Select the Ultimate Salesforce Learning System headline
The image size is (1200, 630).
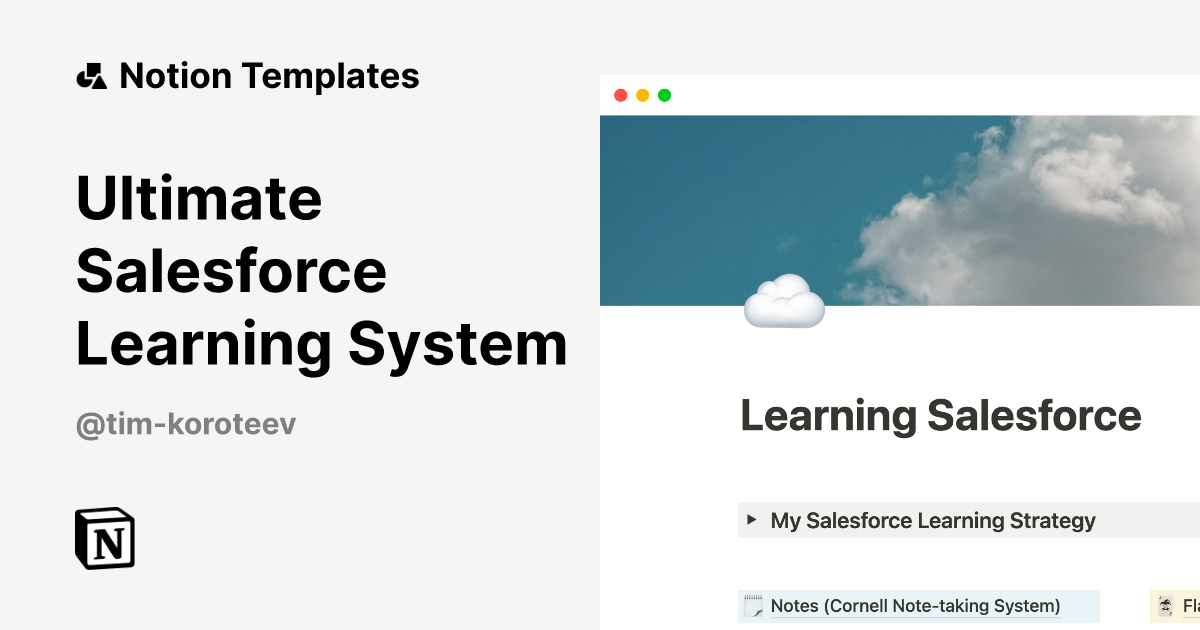320,271
